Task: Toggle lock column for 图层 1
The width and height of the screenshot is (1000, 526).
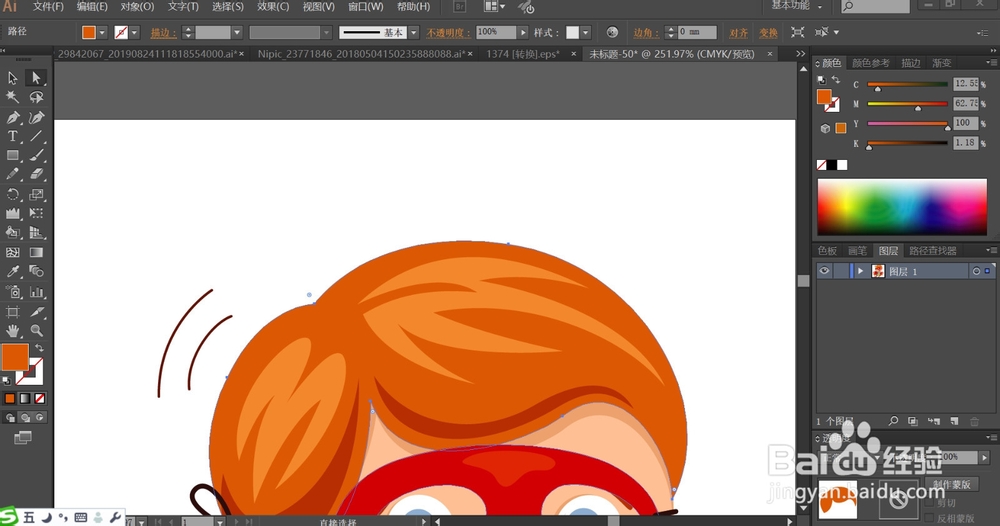Action: click(841, 271)
